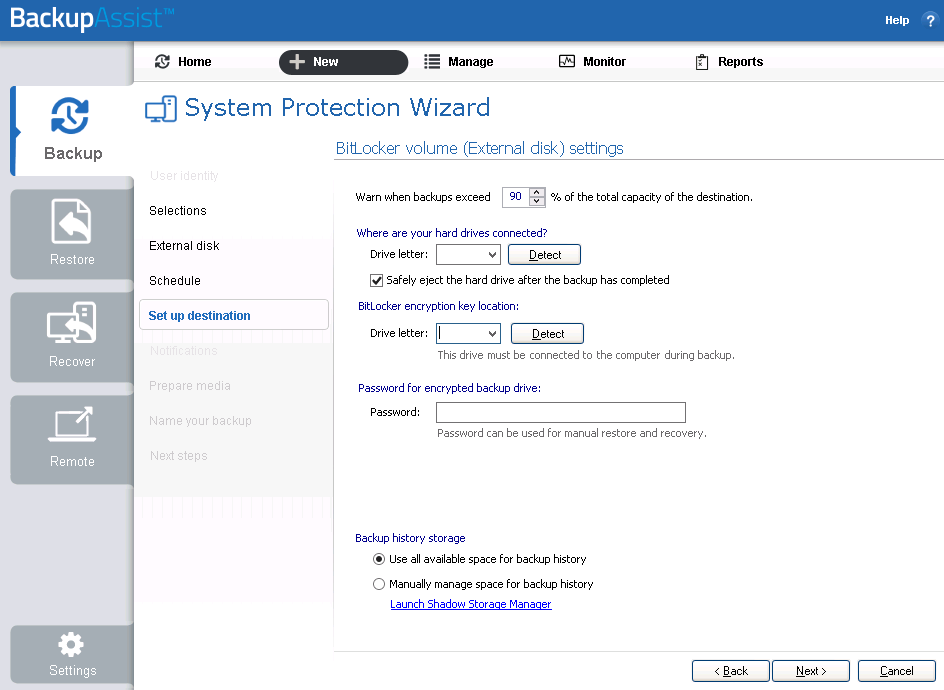Click the Next steps wizard step

pyautogui.click(x=178, y=455)
